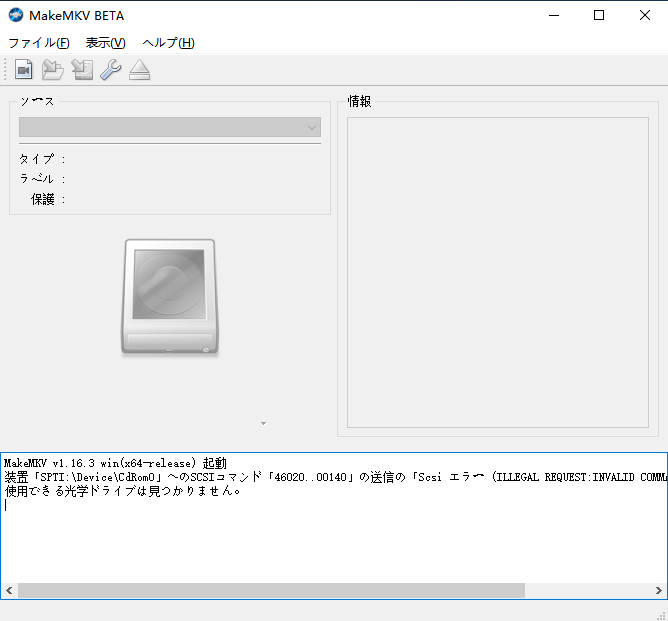Viewport: 668px width, 621px height.
Task: Click the log line '使用できる光学ドライブは見つかりません。'
Action: click(123, 491)
